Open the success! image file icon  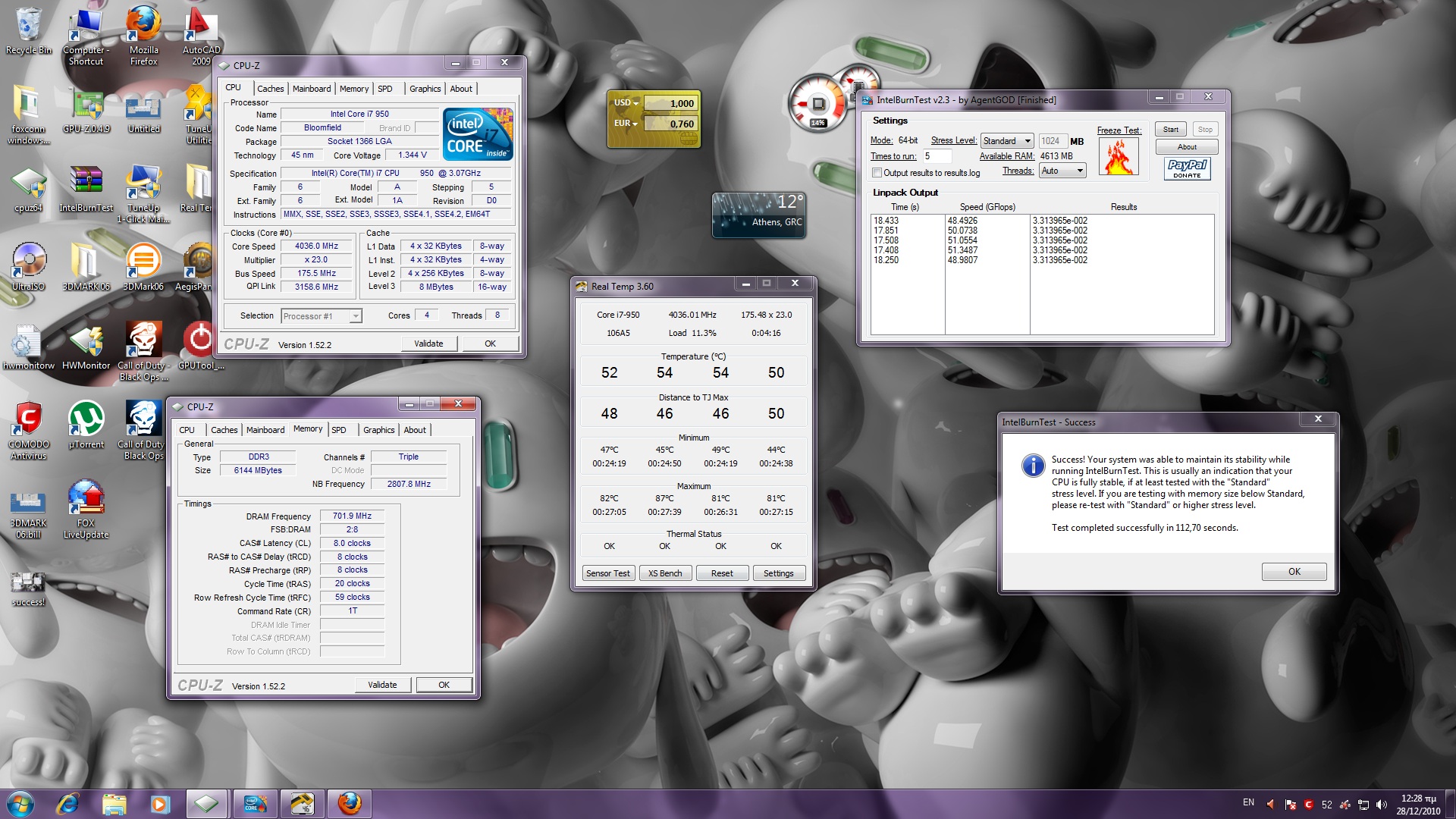tap(28, 588)
